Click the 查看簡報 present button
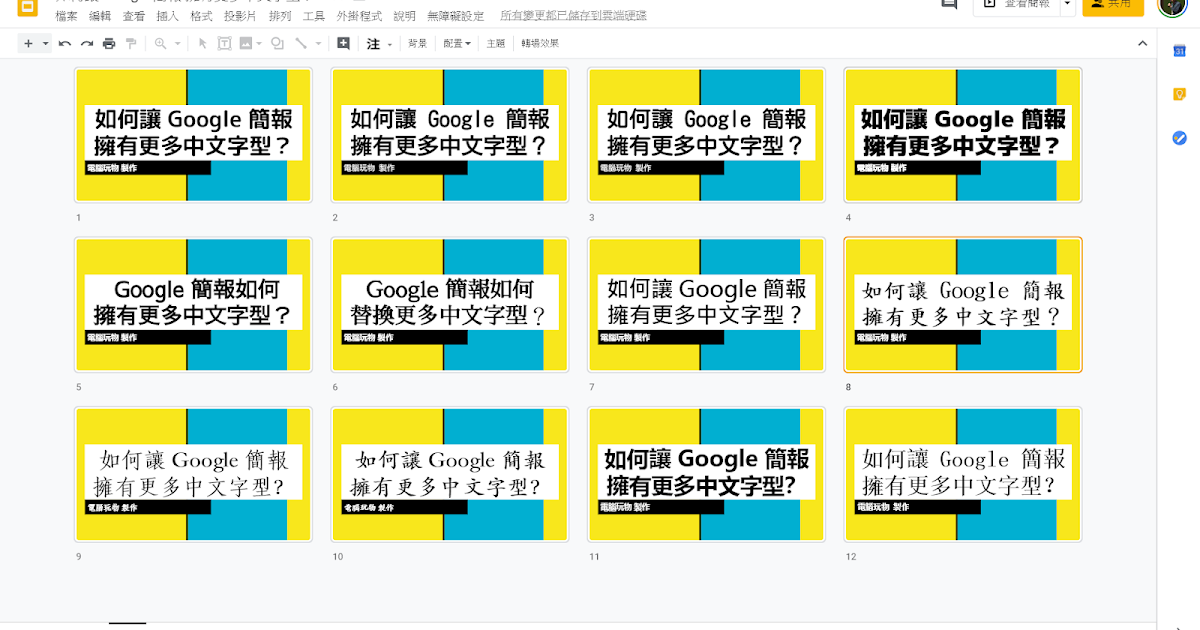 [1016, 5]
